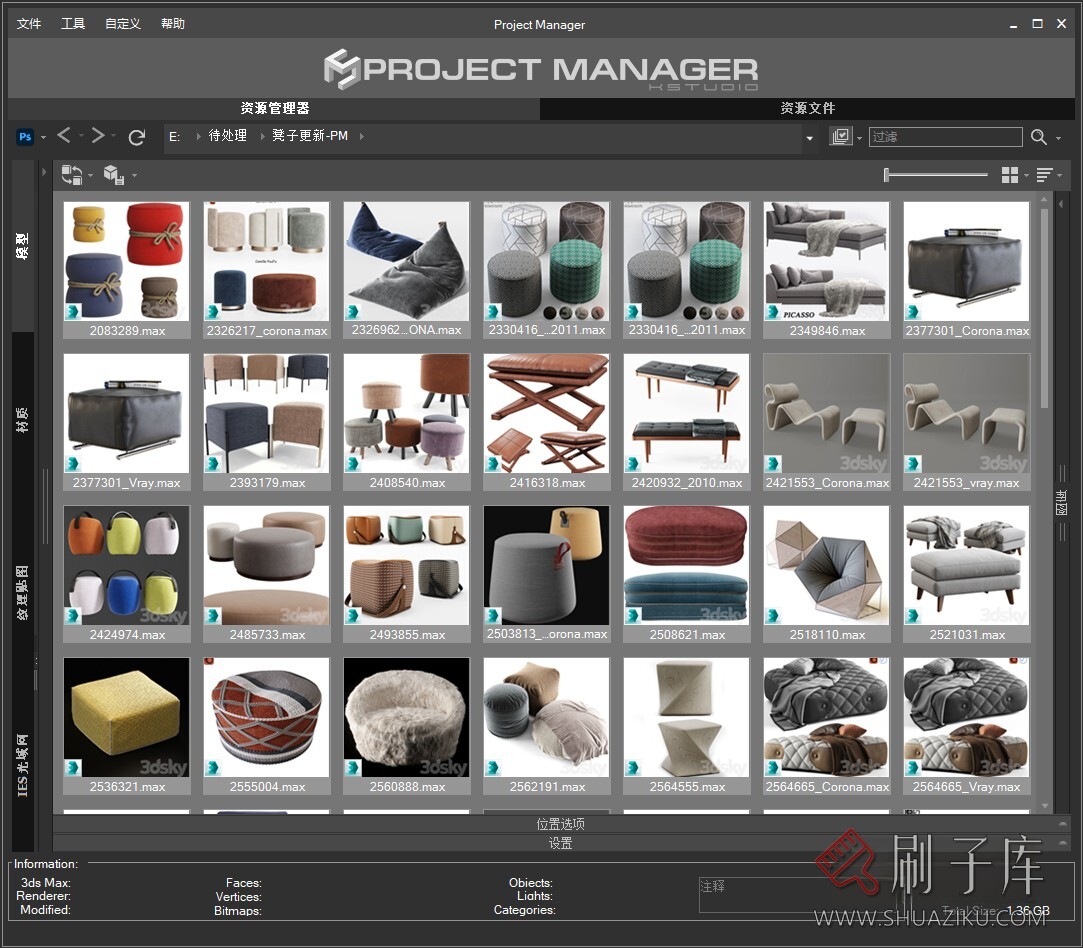
Task: Open the 工具 menu
Action: (x=73, y=24)
